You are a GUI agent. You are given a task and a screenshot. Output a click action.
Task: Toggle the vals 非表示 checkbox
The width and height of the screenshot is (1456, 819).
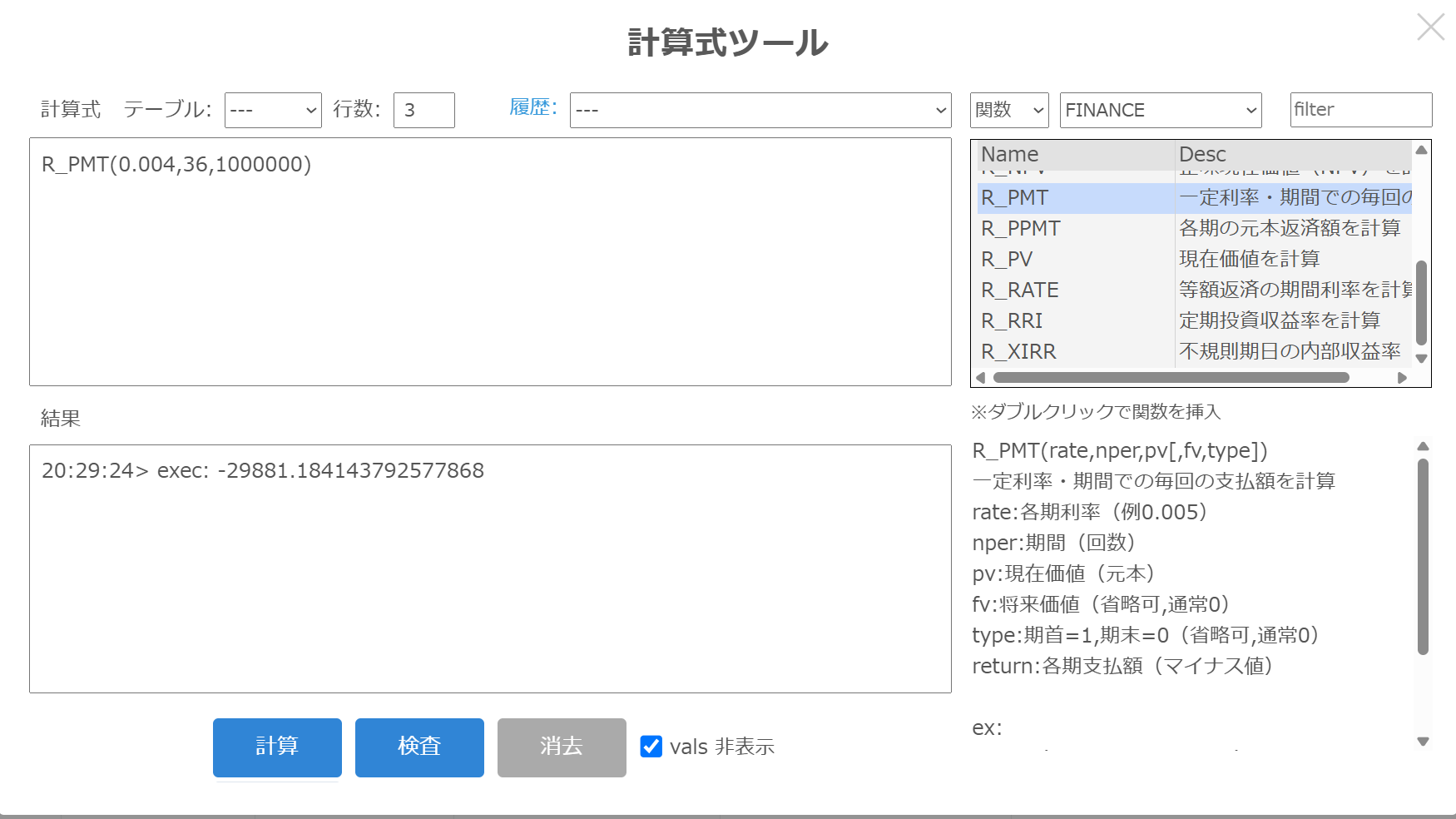tap(651, 747)
